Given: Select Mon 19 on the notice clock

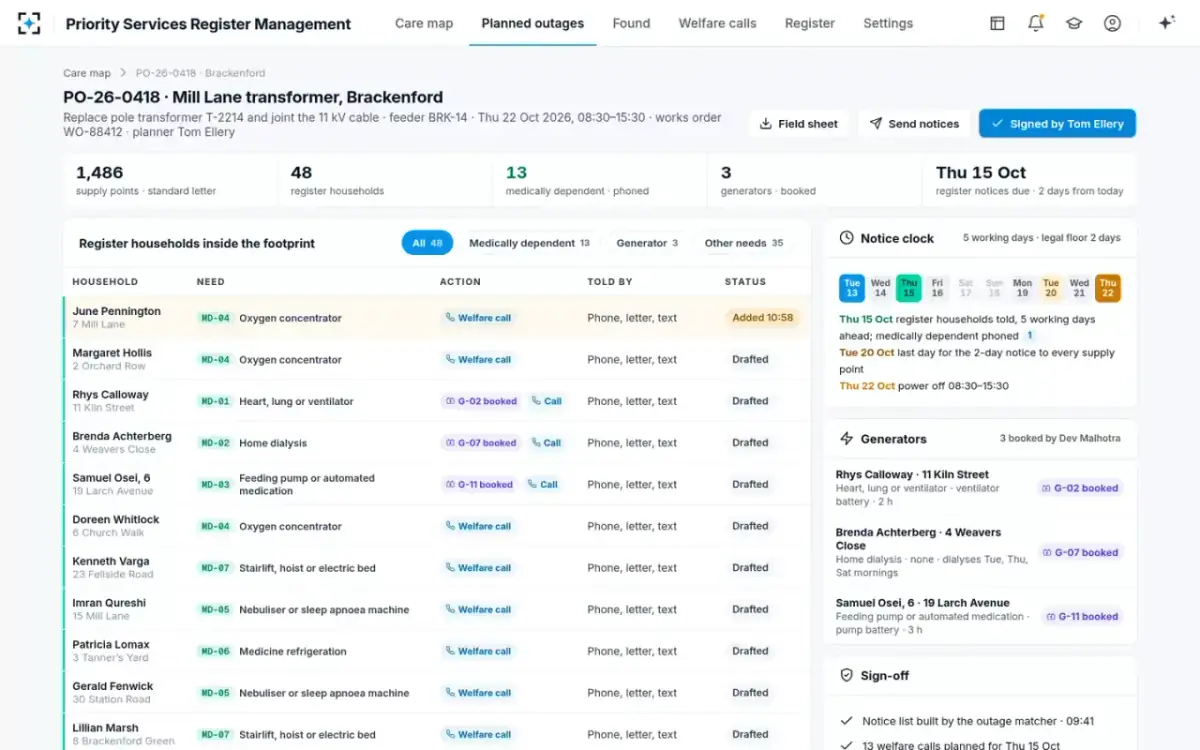Looking at the screenshot, I should tap(1023, 288).
